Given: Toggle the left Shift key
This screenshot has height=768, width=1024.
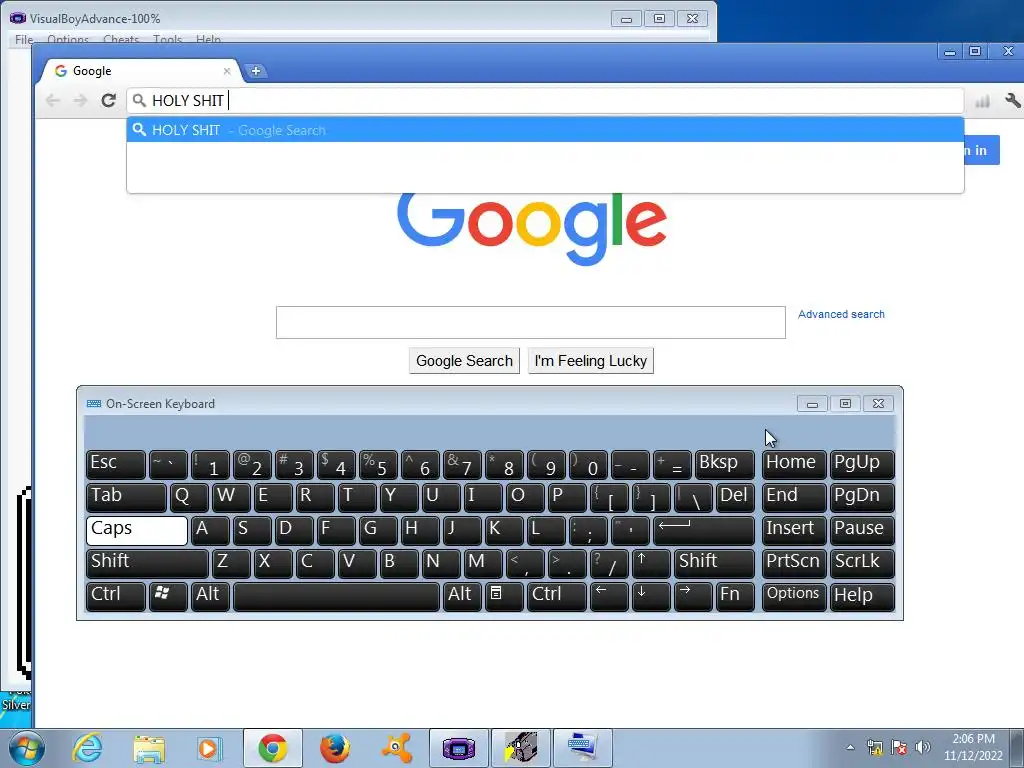Looking at the screenshot, I should click(x=147, y=563).
